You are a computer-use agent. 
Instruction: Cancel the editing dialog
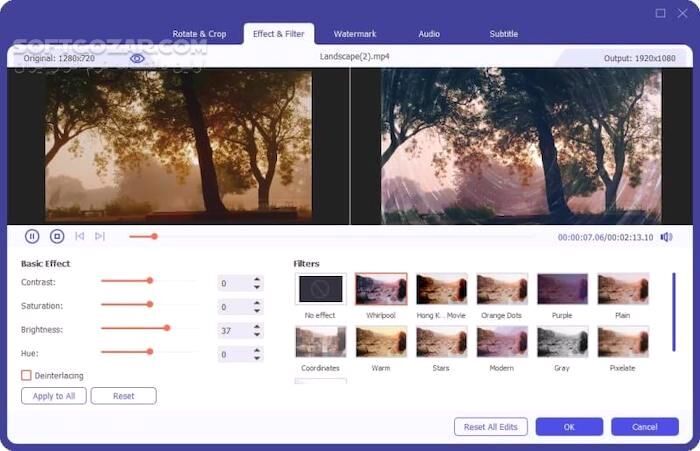pyautogui.click(x=645, y=427)
